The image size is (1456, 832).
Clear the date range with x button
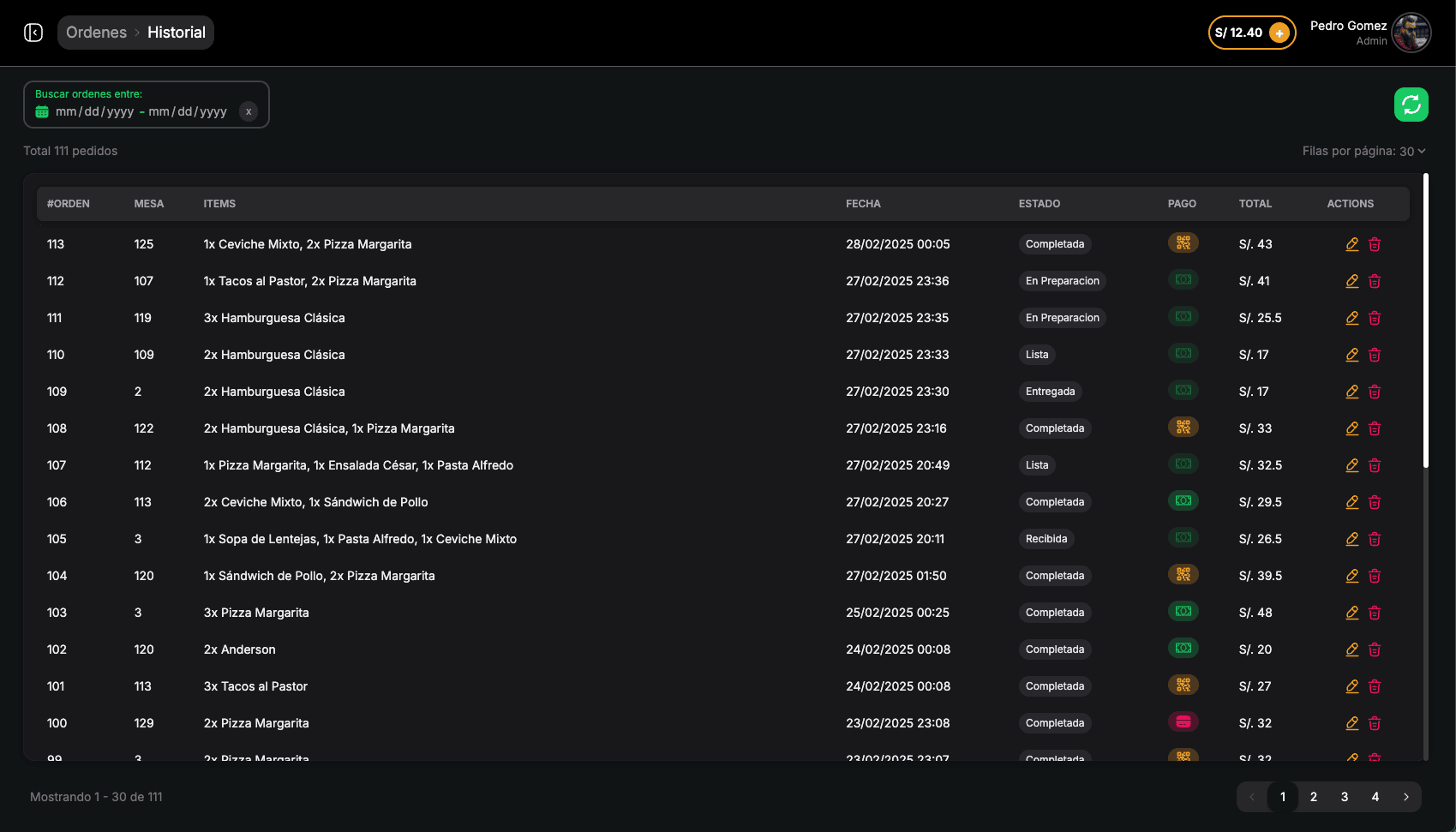click(x=249, y=111)
